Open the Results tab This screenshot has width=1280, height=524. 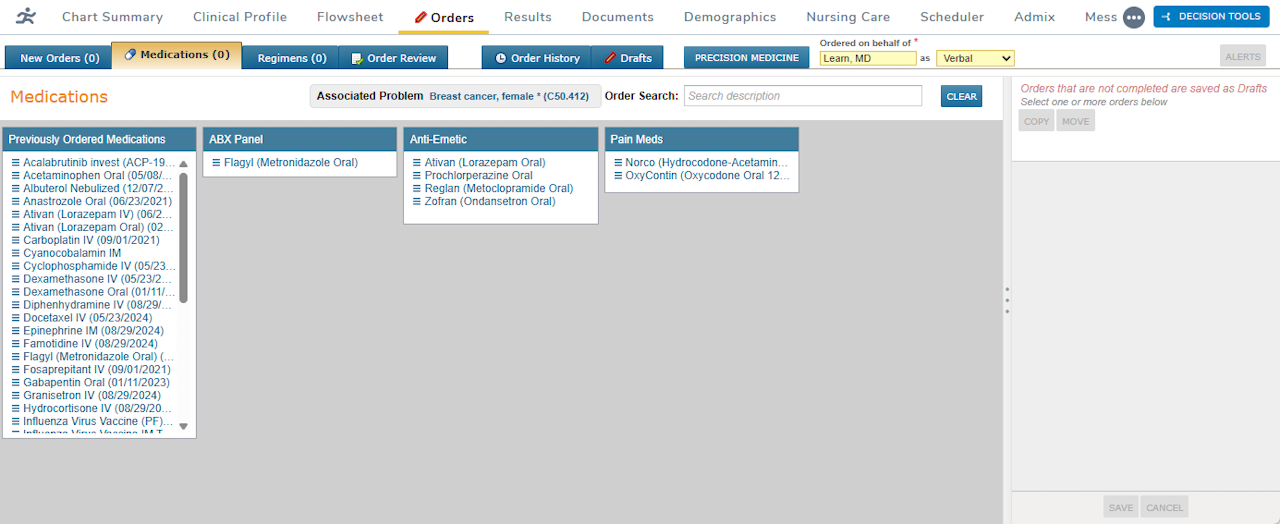pos(528,17)
